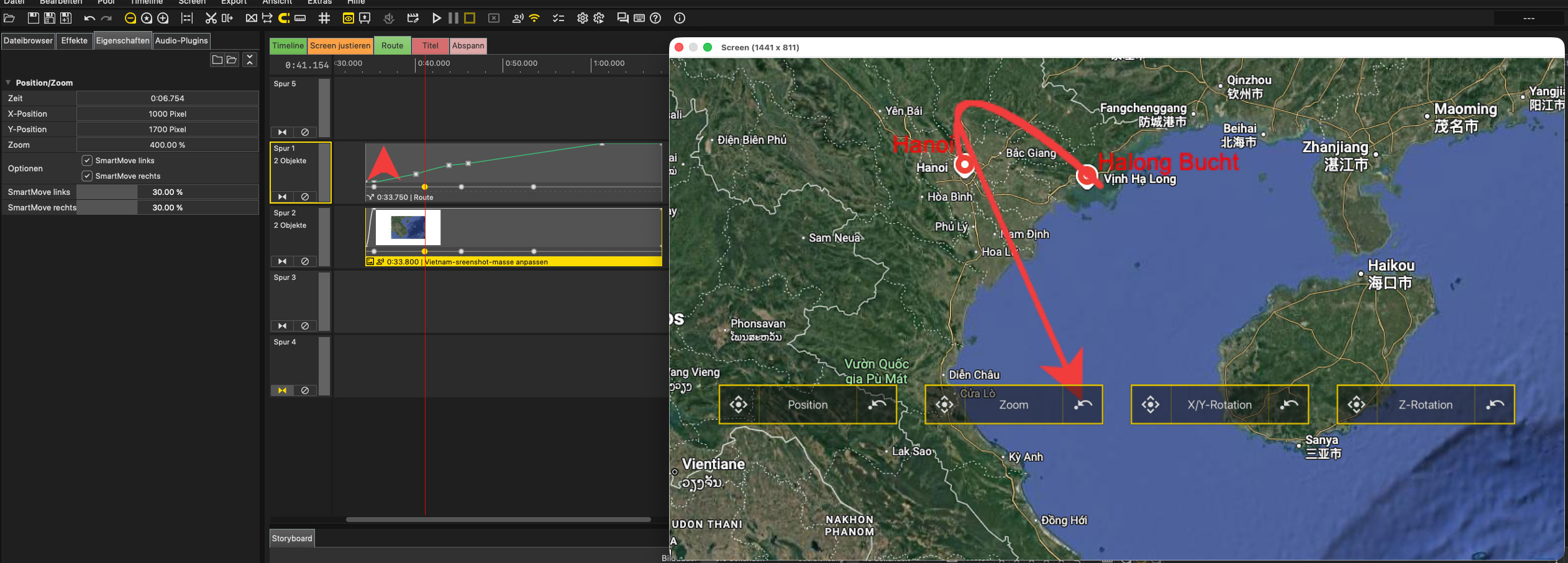
Task: Select the Vietnam screenshot thumbnail on Spur 2
Action: click(408, 227)
